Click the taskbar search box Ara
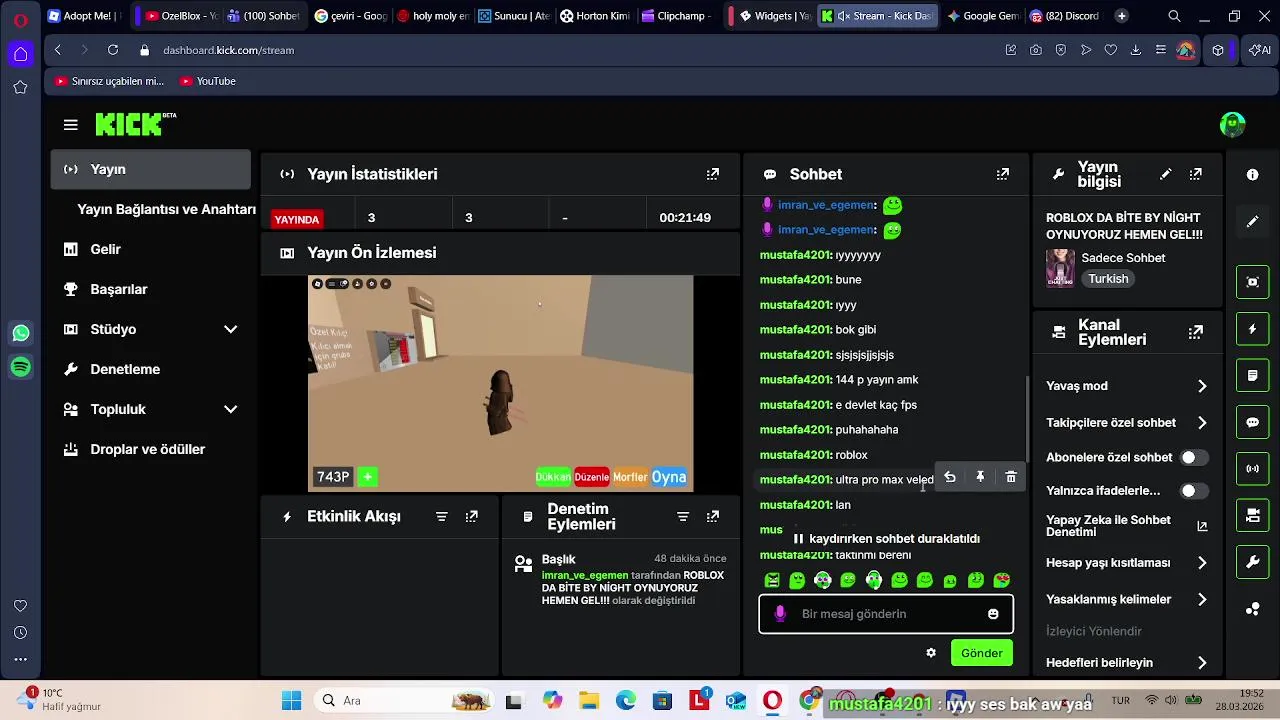 [405, 701]
